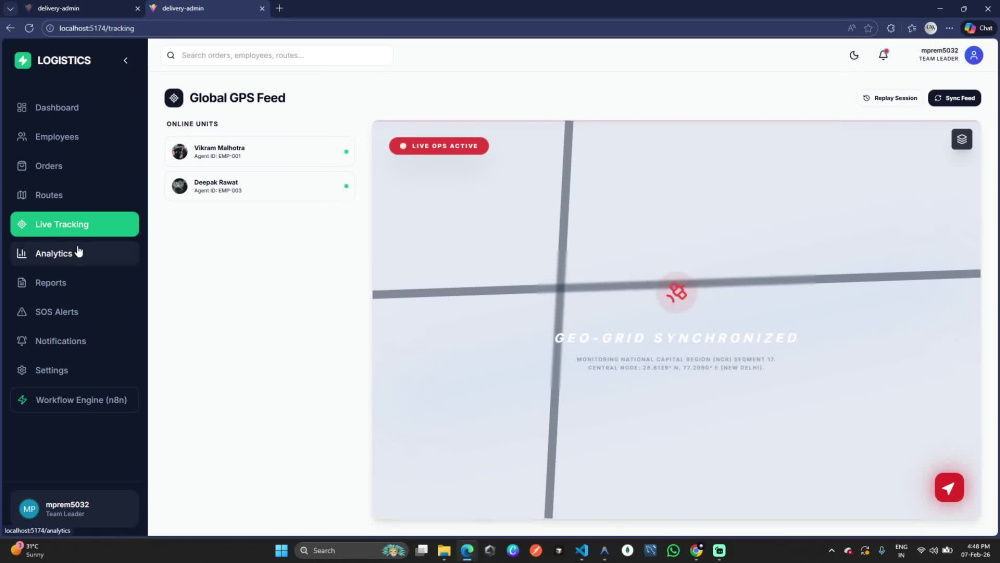Add this page to favorites star
This screenshot has width=1000, height=563.
[x=869, y=28]
